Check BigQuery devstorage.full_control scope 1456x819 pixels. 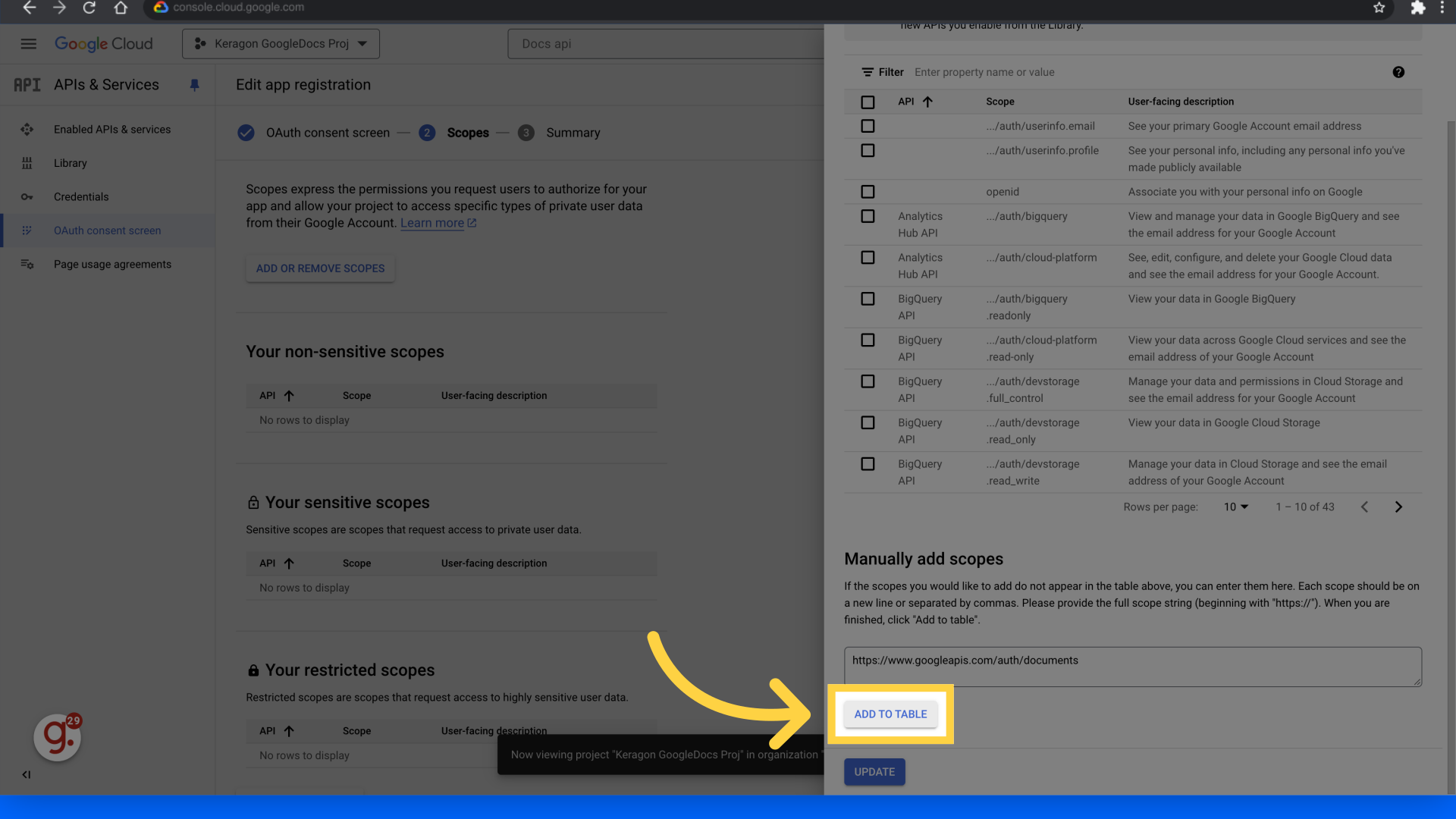click(868, 381)
